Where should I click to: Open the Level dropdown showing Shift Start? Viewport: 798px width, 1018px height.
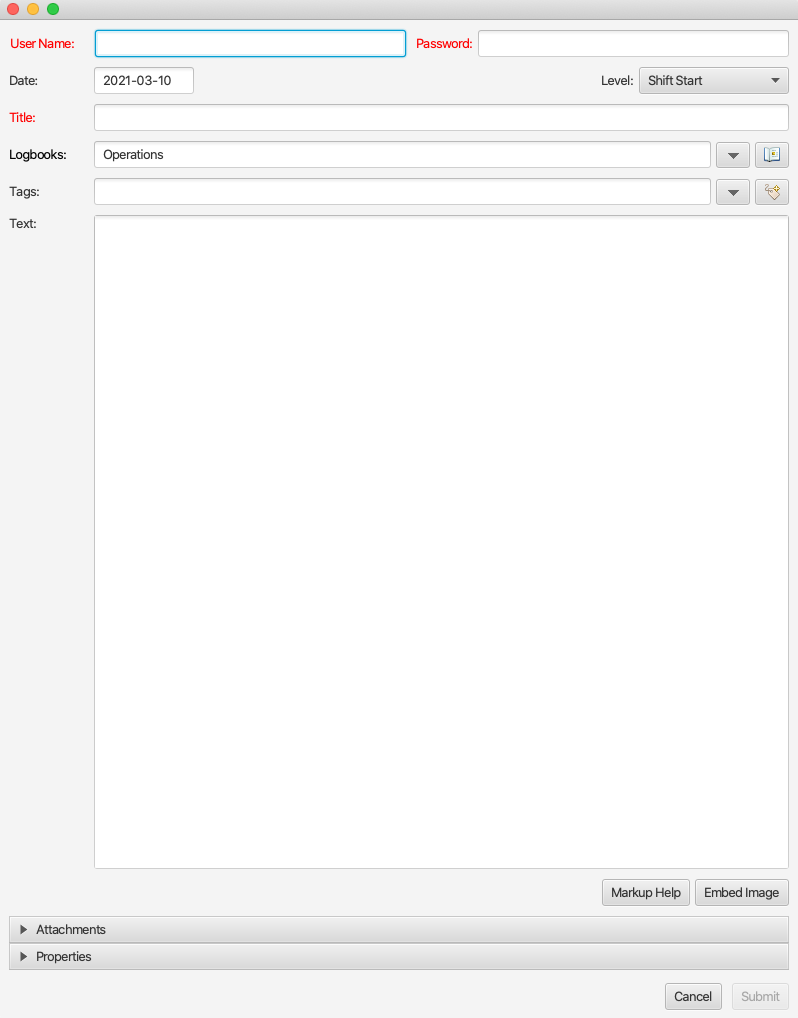(713, 81)
